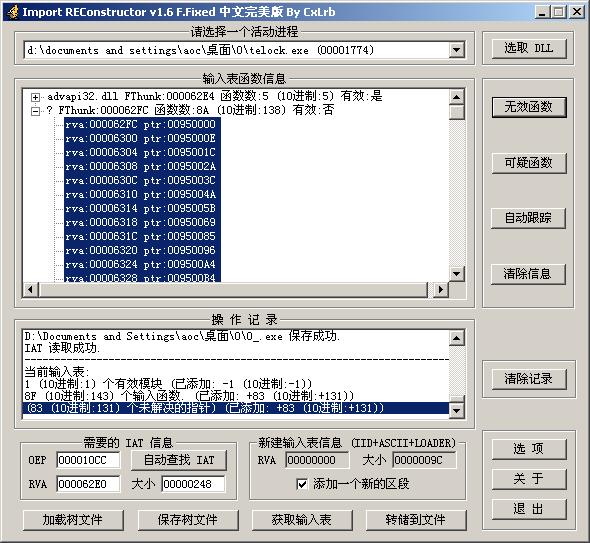Viewport: 590px width, 543px height.
Task: Click the OEP input field
Action: (88, 460)
